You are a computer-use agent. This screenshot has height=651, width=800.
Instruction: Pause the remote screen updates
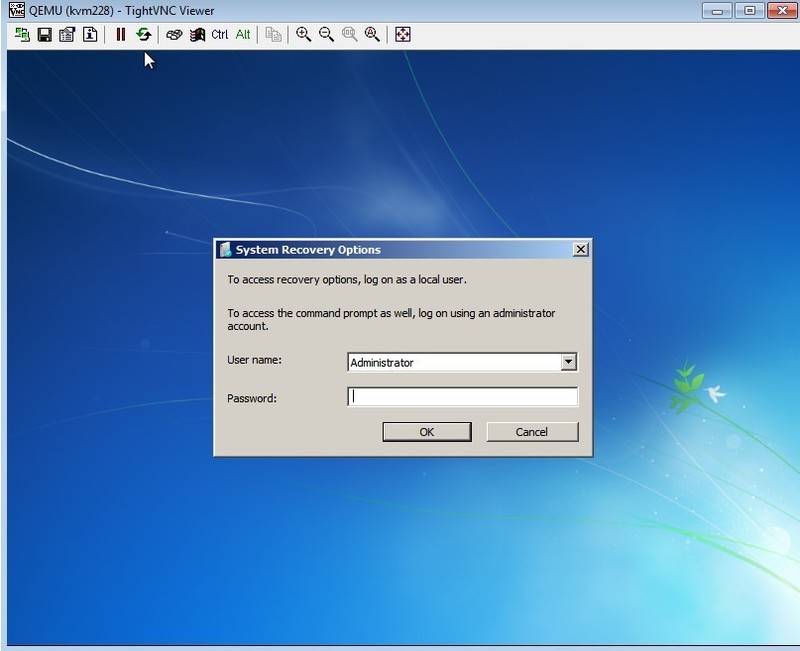(121, 35)
